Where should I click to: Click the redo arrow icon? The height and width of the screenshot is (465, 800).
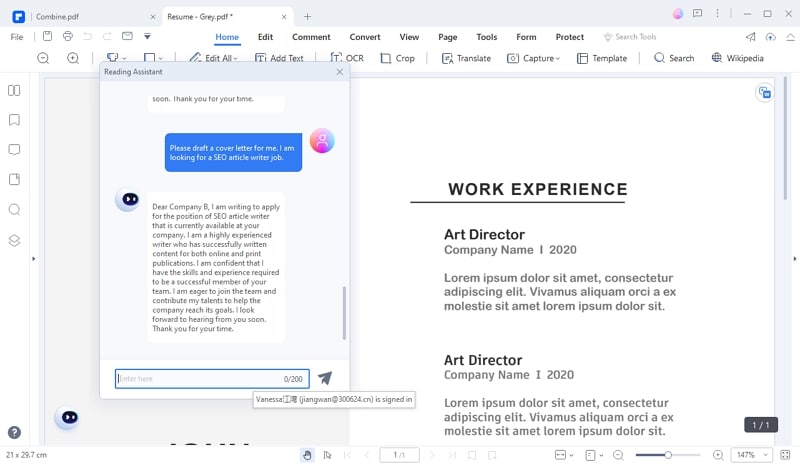(107, 36)
